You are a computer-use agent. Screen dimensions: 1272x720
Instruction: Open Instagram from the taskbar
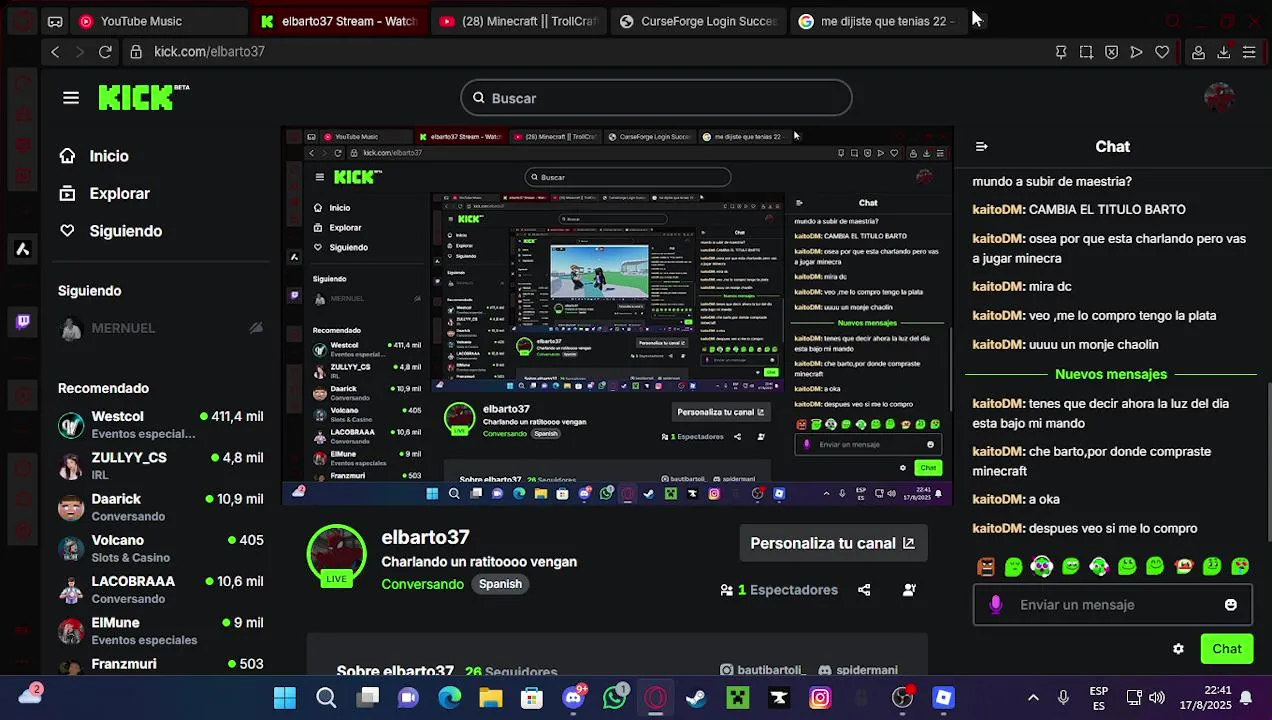[820, 698]
